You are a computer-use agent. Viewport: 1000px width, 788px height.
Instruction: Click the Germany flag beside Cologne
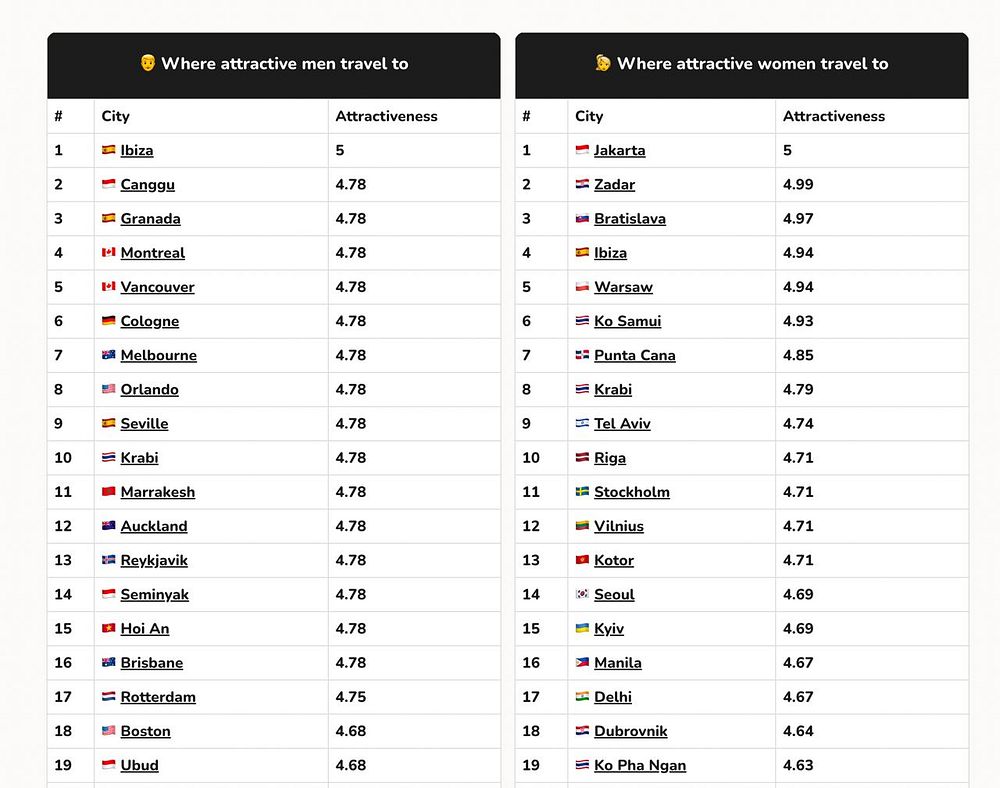coord(108,321)
